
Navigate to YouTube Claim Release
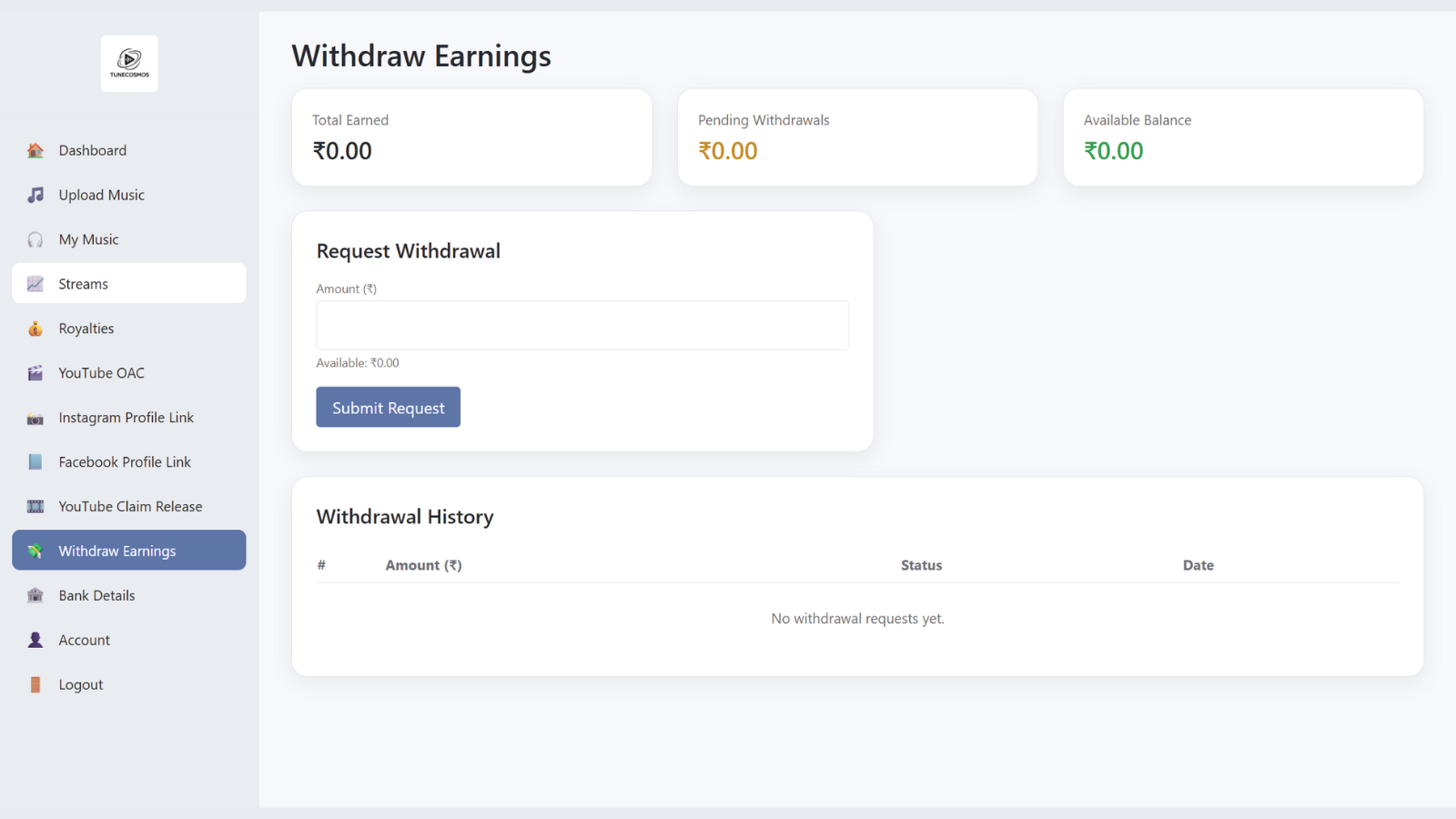click(x=129, y=506)
